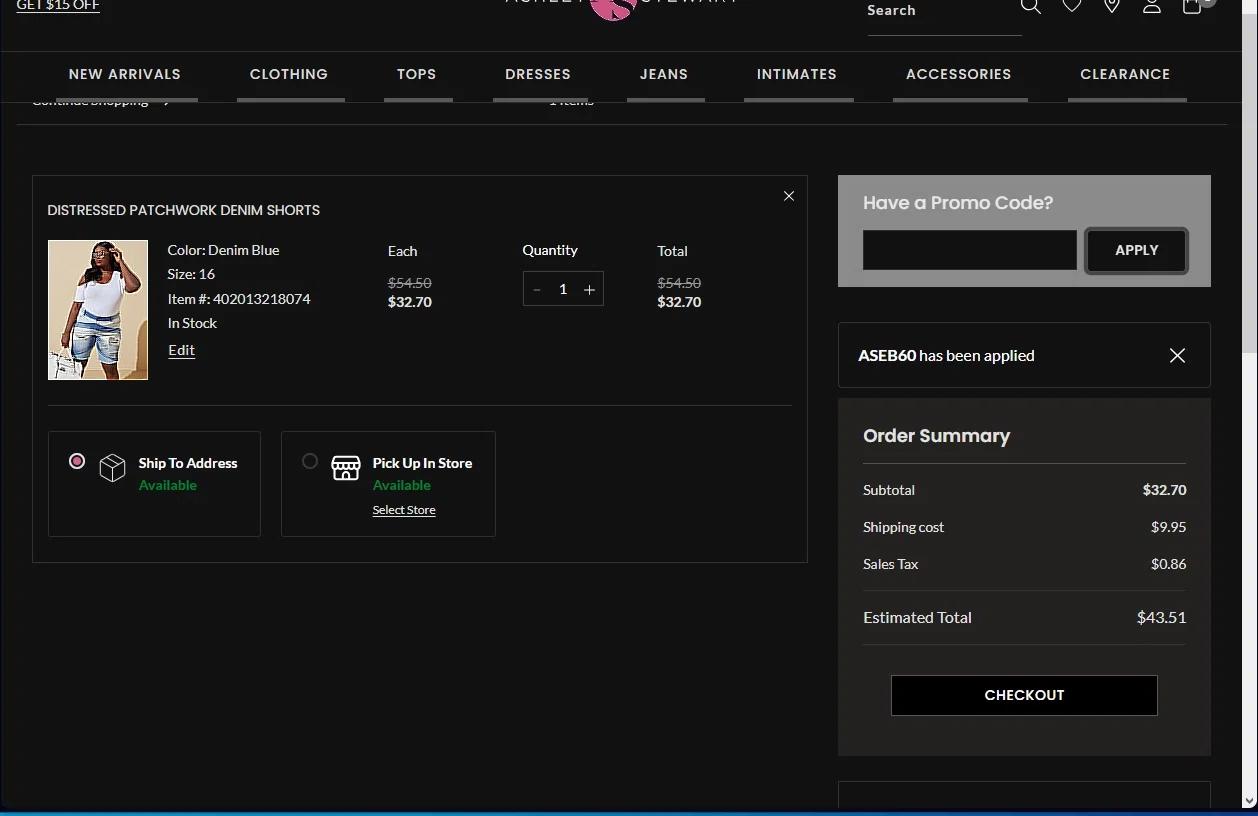
Task: Click the storefront pickup icon
Action: (x=346, y=468)
